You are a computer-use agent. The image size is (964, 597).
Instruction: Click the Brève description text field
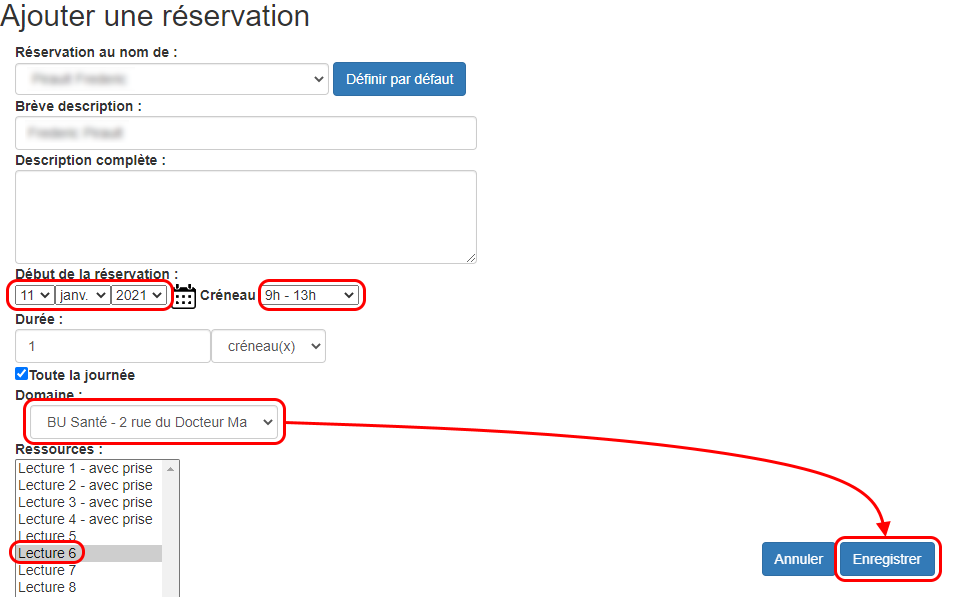point(246,133)
